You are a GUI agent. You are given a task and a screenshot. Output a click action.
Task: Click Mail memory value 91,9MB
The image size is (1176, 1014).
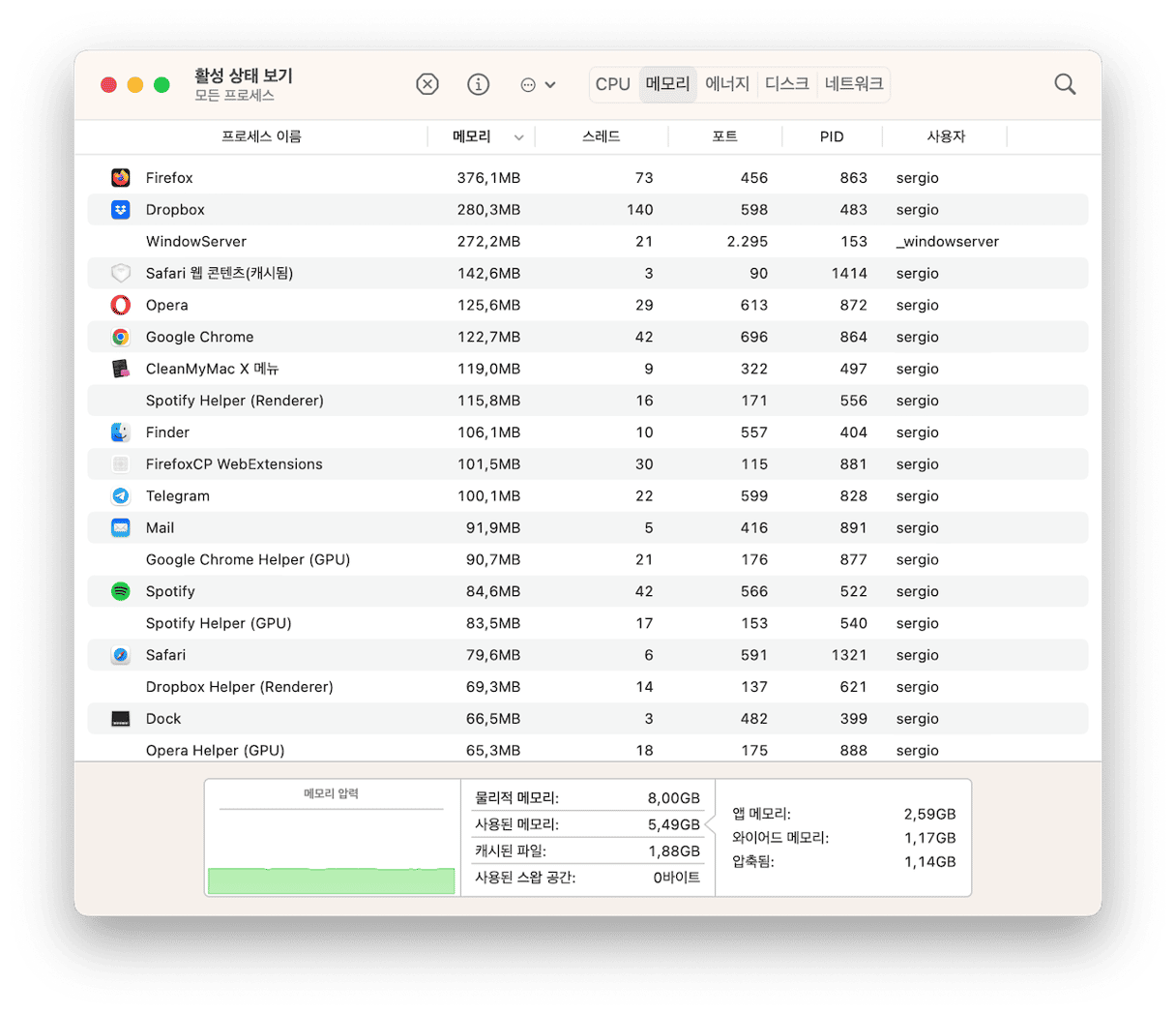click(x=493, y=528)
